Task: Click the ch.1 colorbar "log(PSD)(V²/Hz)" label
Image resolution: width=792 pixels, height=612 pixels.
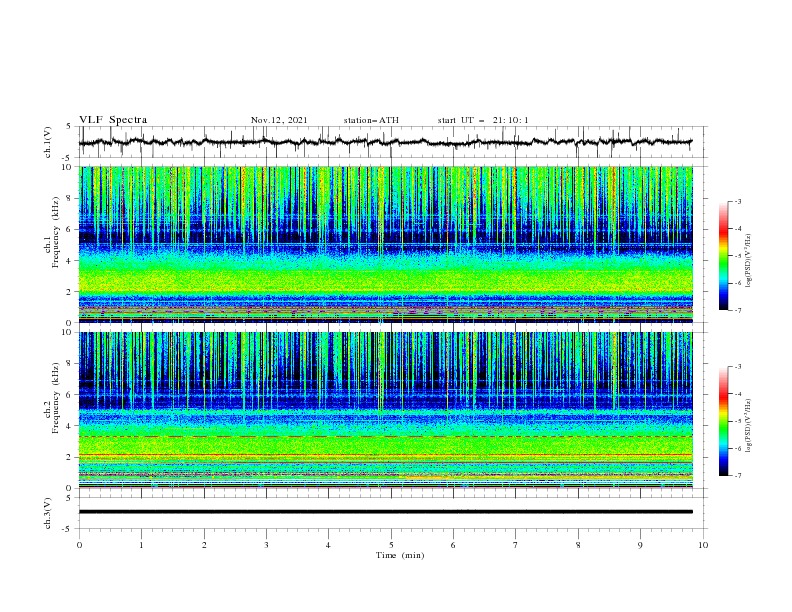Action: click(x=748, y=261)
